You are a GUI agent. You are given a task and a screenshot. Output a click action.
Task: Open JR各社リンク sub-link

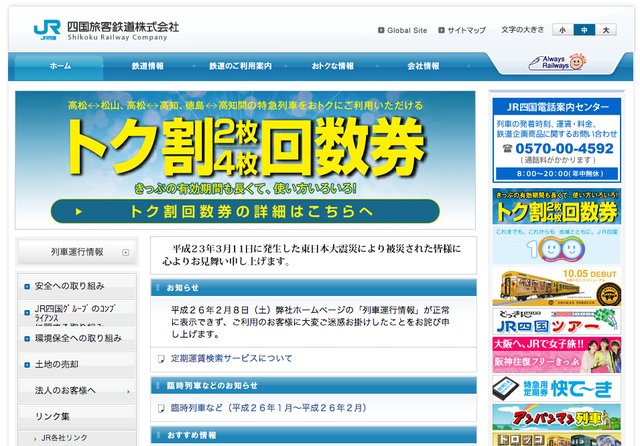64,438
